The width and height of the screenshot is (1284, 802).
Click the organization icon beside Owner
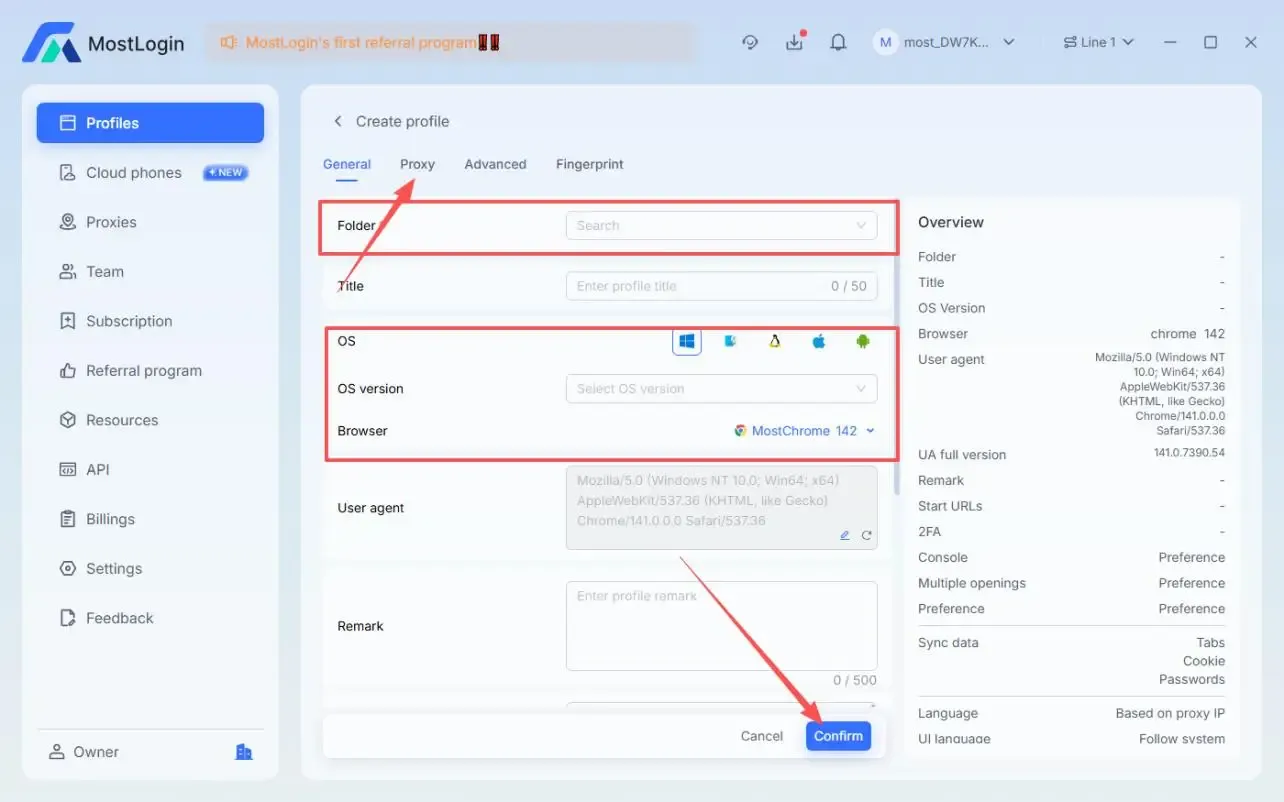[243, 752]
